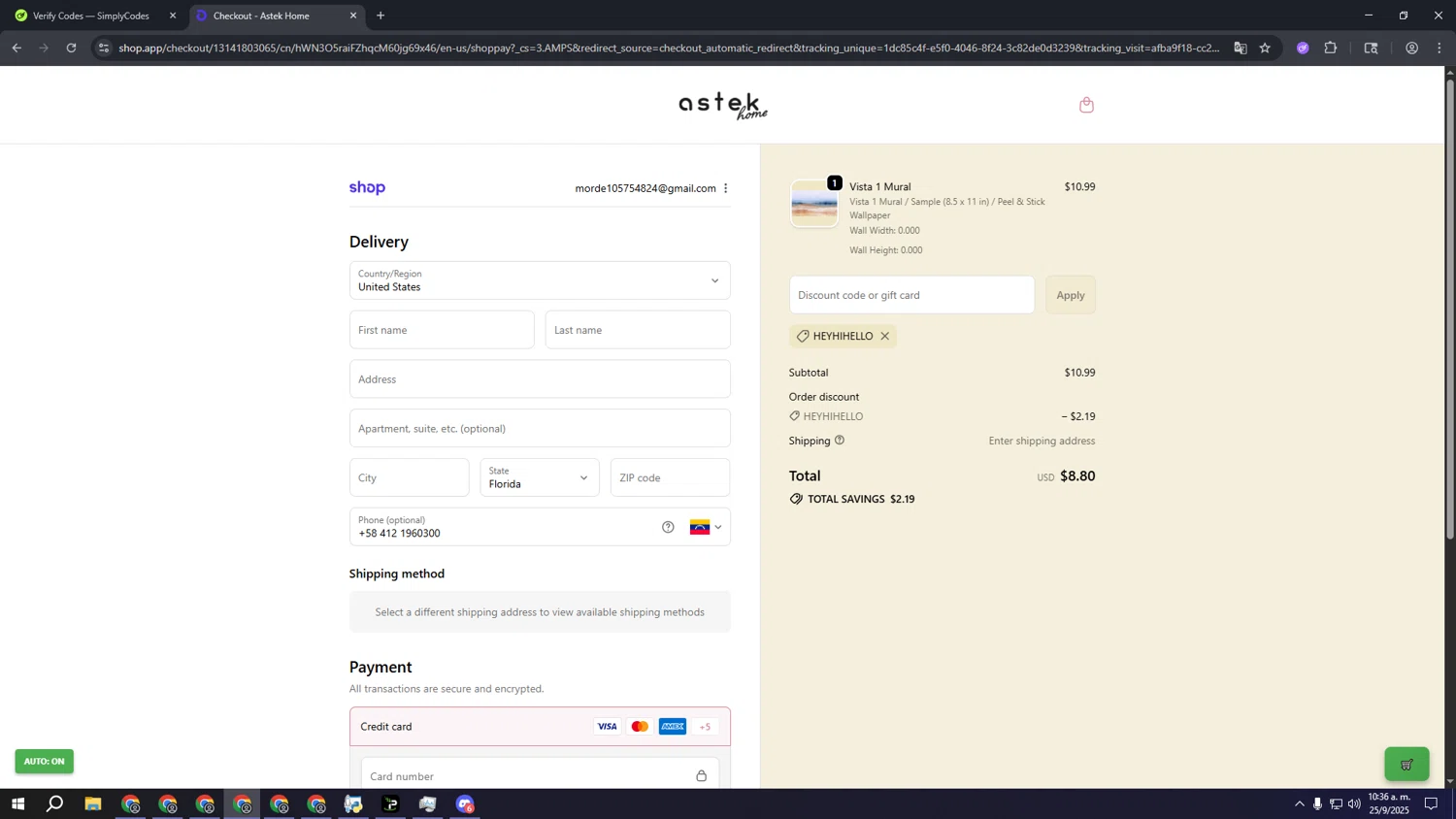Click the Discount code or gift card field
The width and height of the screenshot is (1456, 819).
(x=911, y=295)
